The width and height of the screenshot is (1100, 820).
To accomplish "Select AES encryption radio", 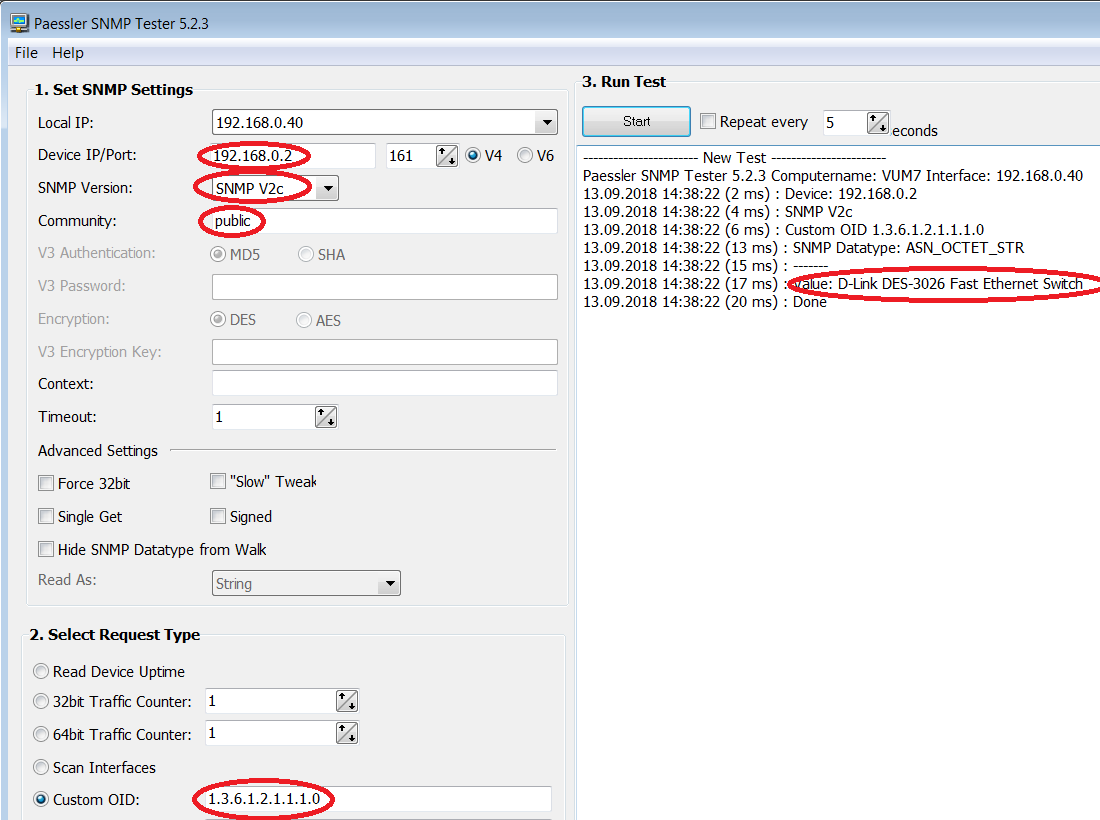I will tap(304, 320).
